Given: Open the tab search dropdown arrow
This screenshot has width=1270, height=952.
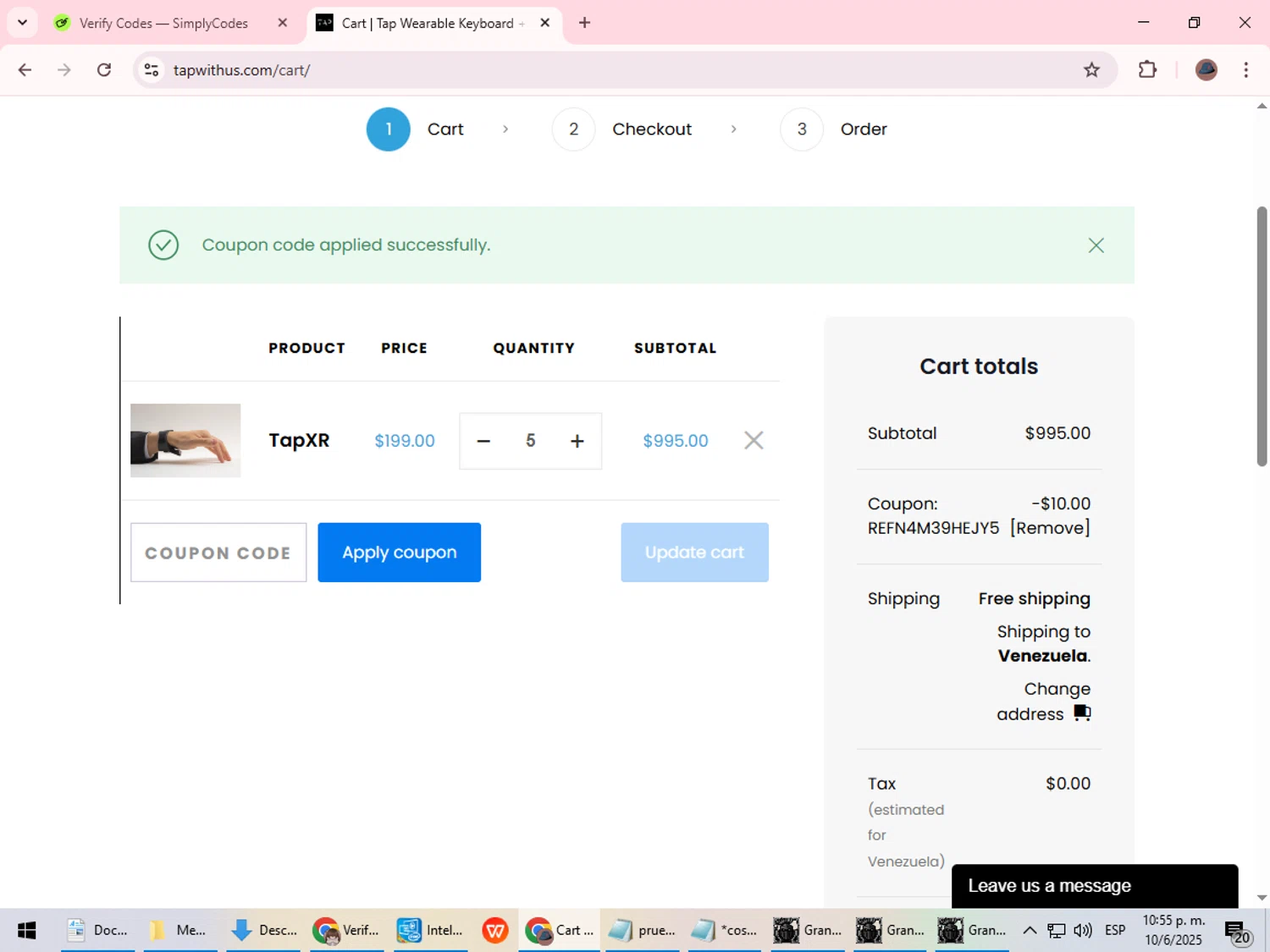Looking at the screenshot, I should [x=23, y=23].
